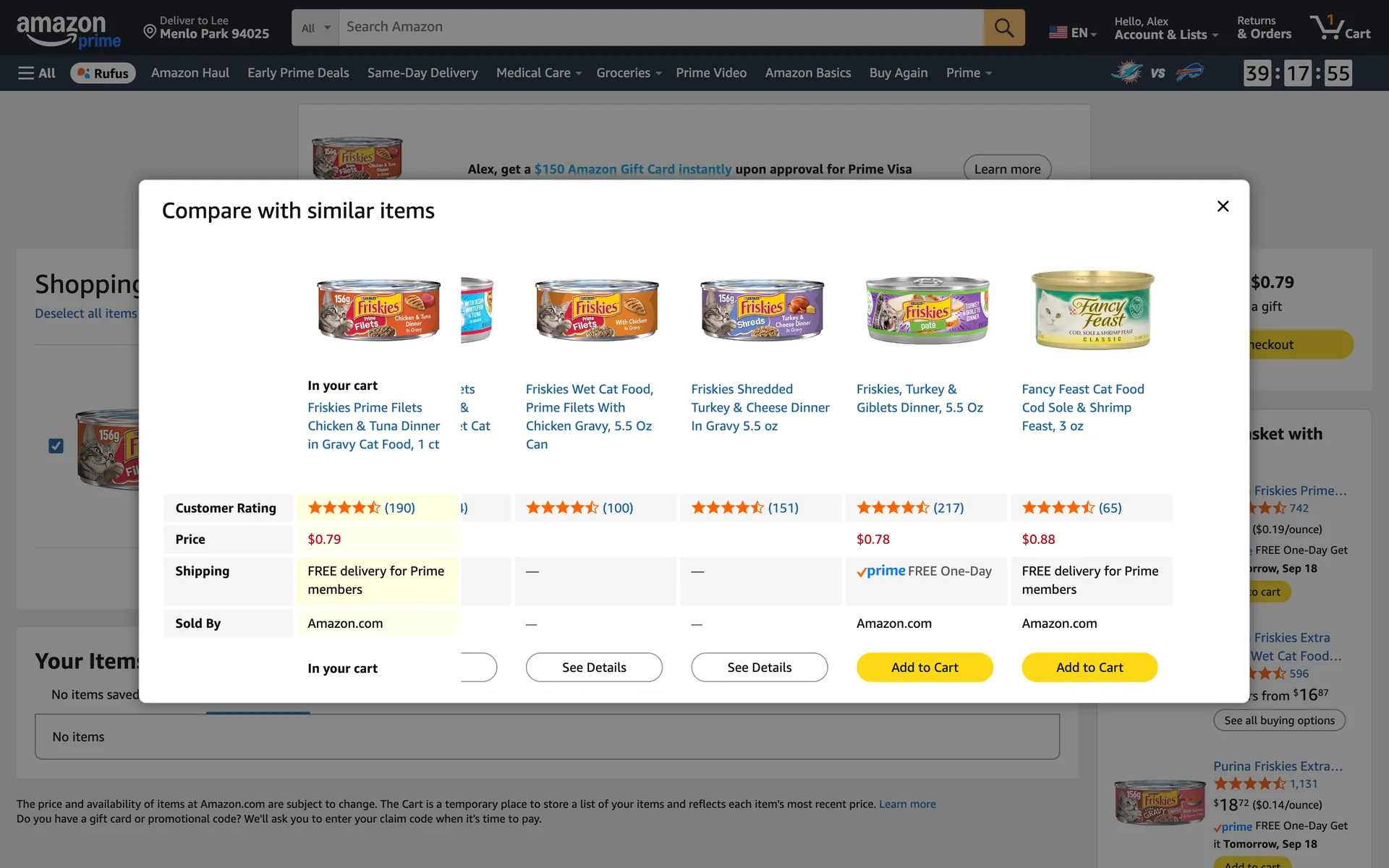
Task: Expand the Groceries menu
Action: 628,73
